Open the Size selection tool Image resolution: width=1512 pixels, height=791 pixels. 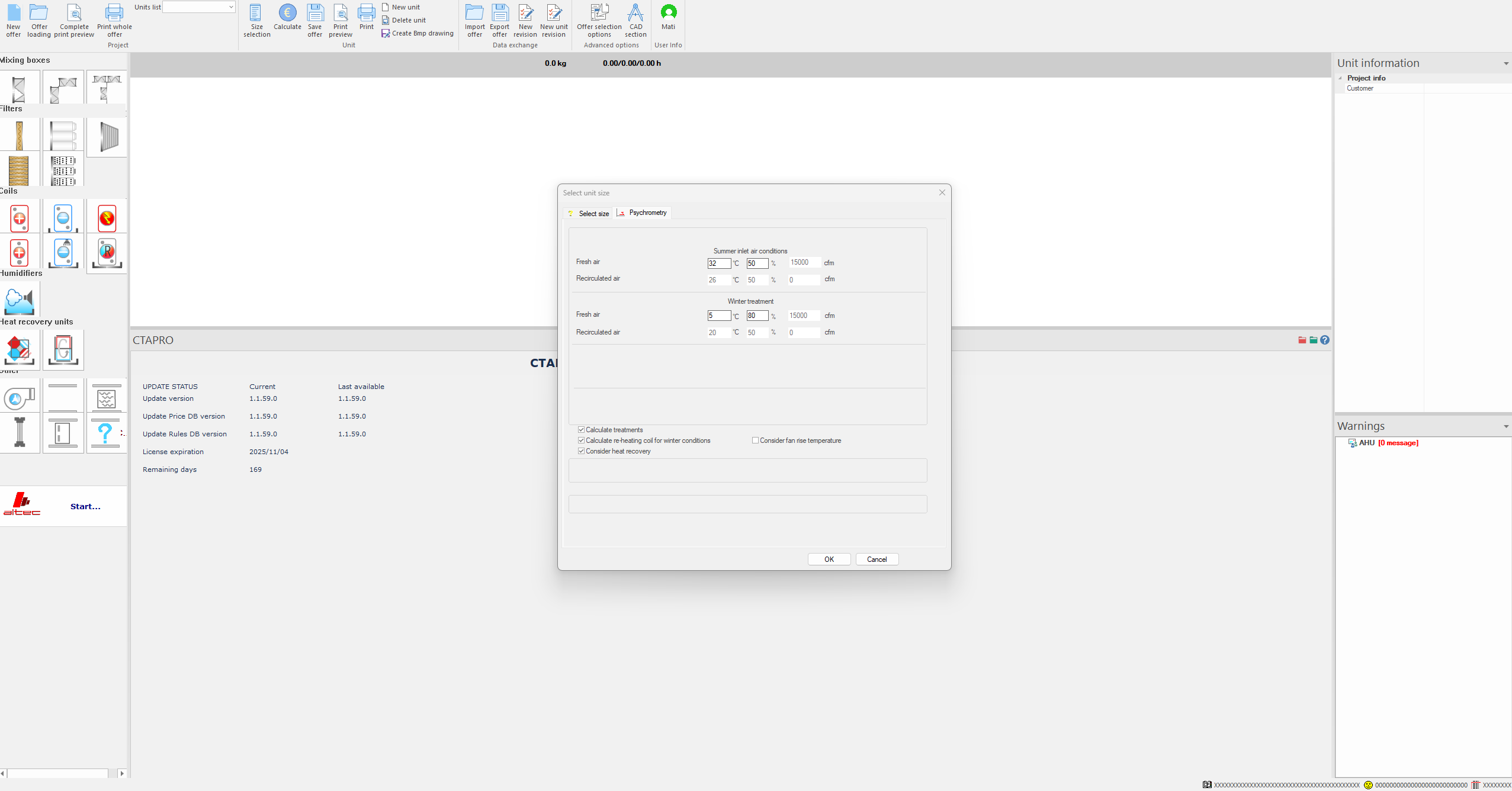tap(256, 21)
